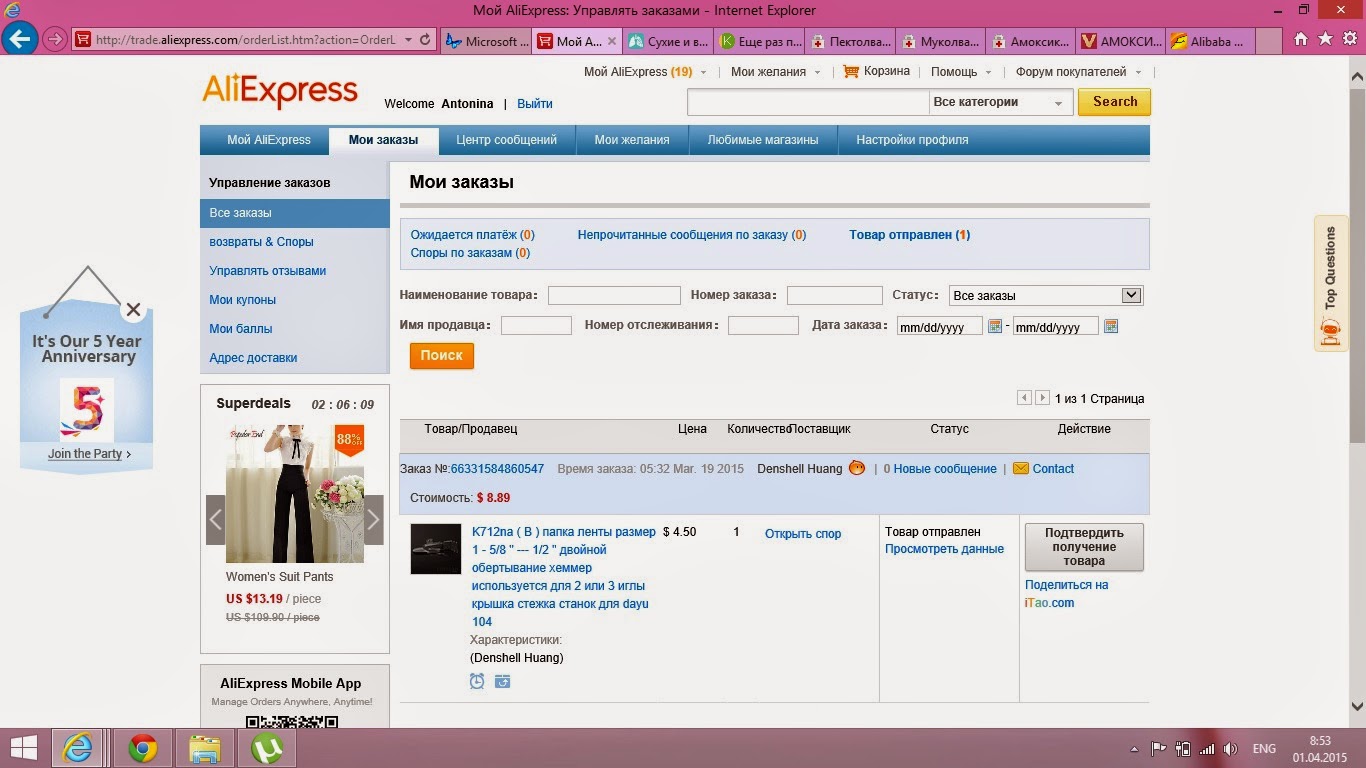Click the main search input field

pyautogui.click(x=808, y=102)
